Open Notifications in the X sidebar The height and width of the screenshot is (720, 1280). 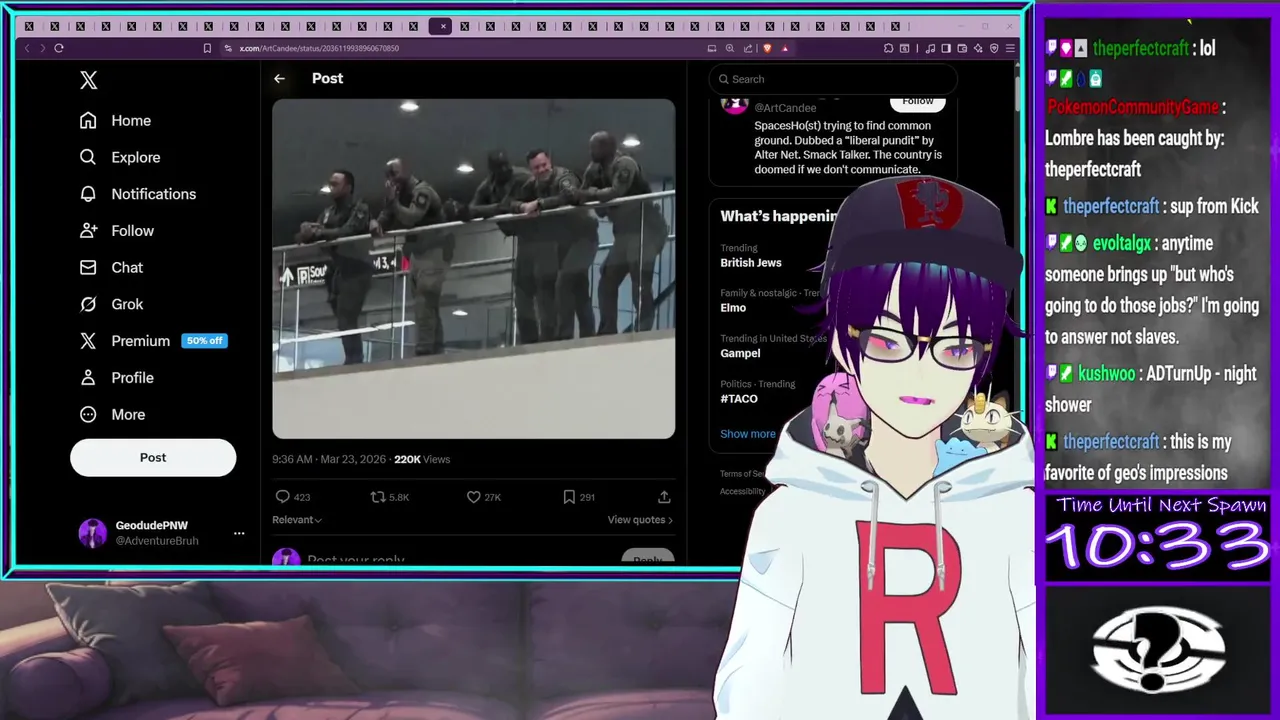[x=137, y=194]
